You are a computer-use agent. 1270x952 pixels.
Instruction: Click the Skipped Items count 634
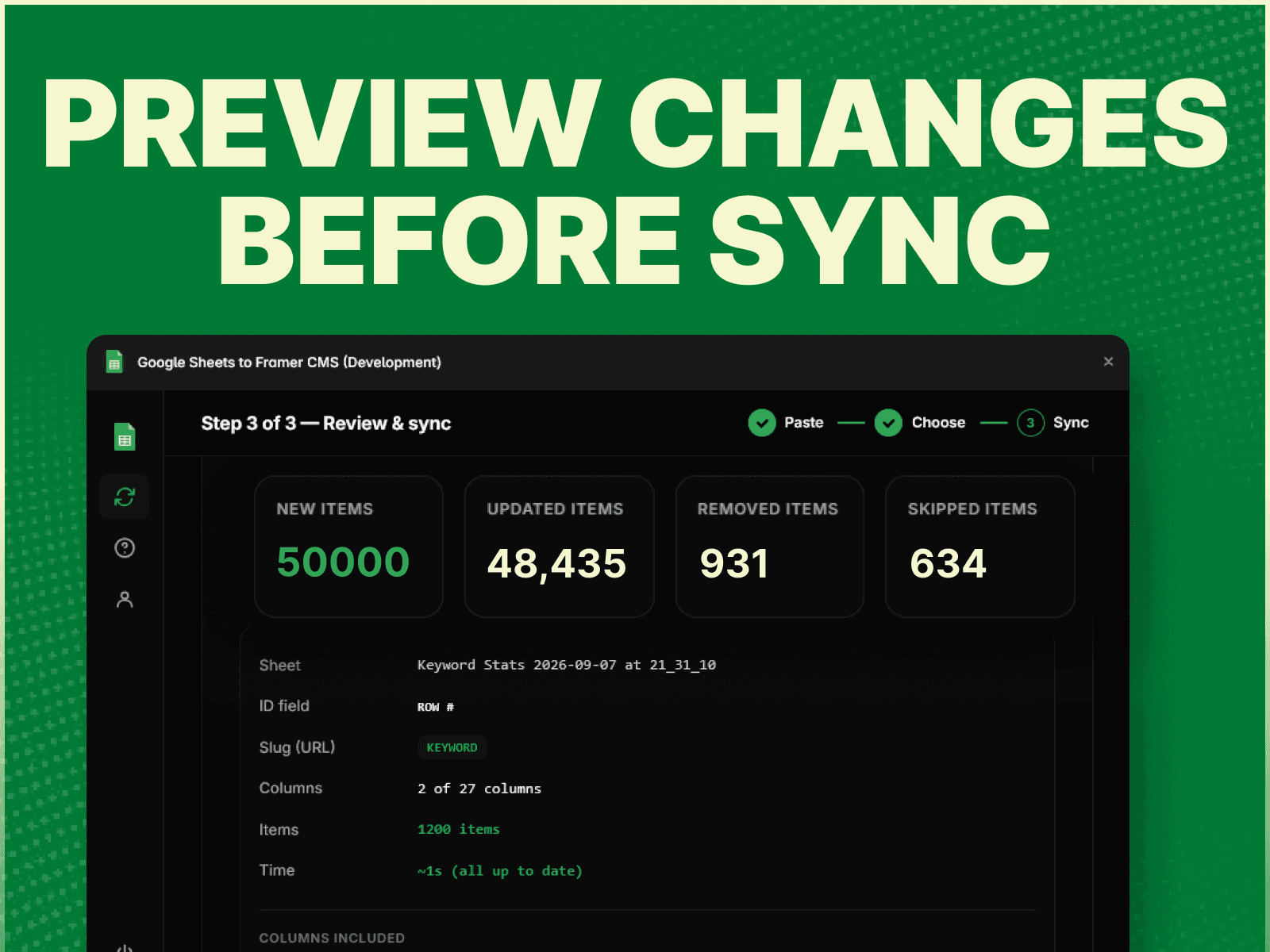tap(948, 564)
